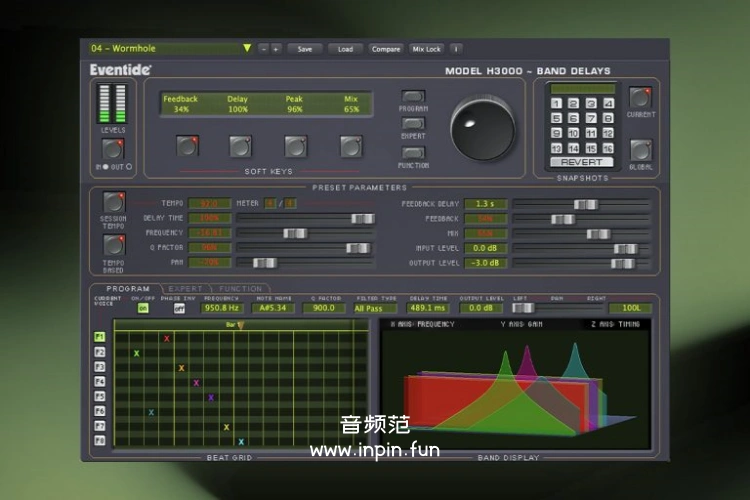The image size is (750, 500).
Task: Click the Delay soft key knob
Action: pyautogui.click(x=240, y=146)
